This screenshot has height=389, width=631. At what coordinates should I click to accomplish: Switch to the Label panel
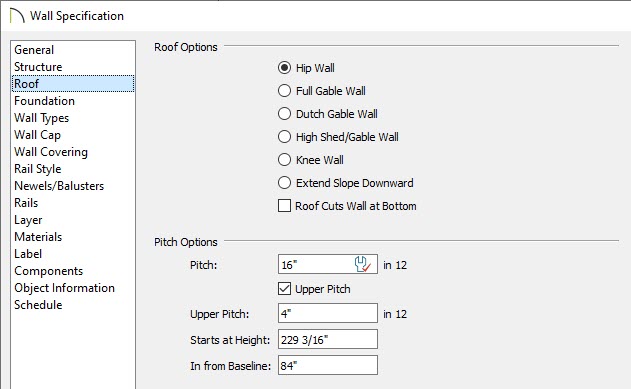(x=73, y=254)
